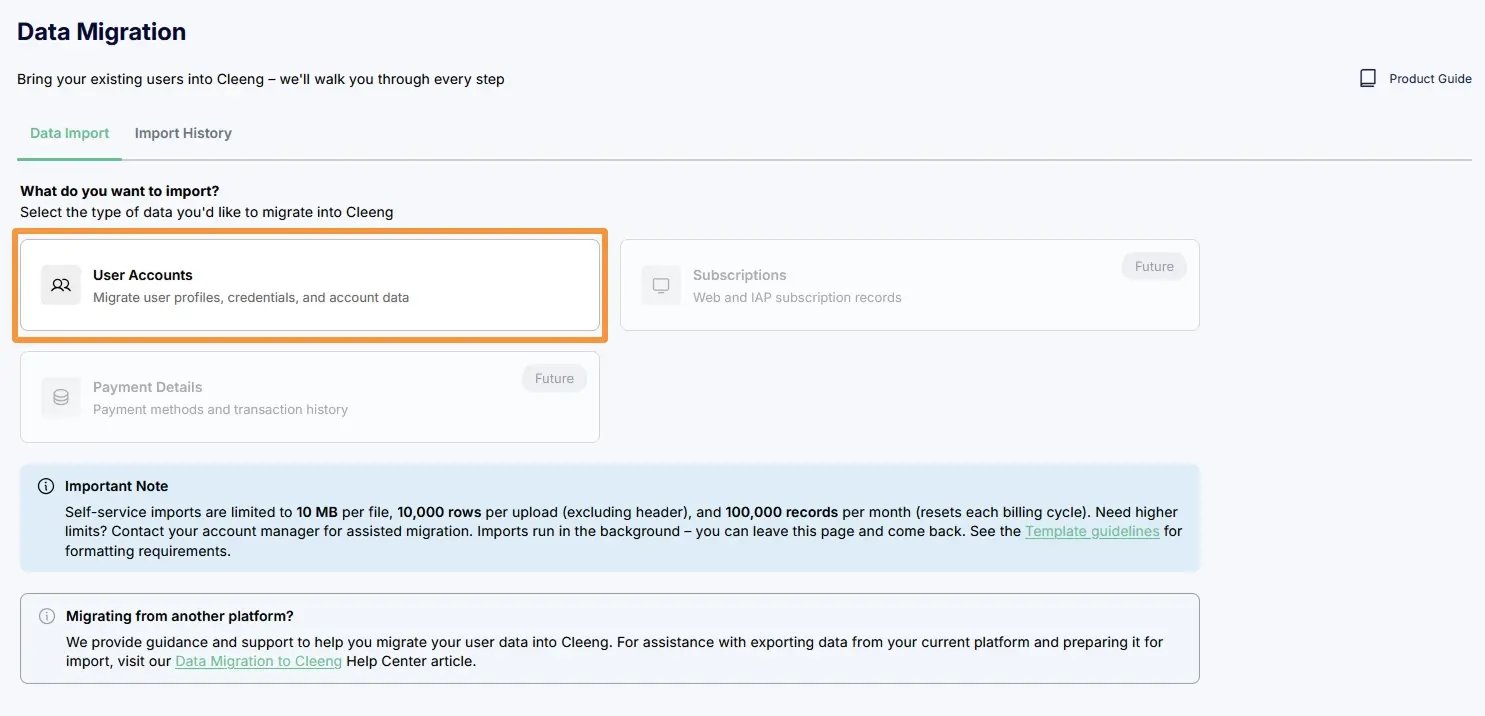Click the Payment Details database icon
The image size is (1485, 716).
coord(61,397)
